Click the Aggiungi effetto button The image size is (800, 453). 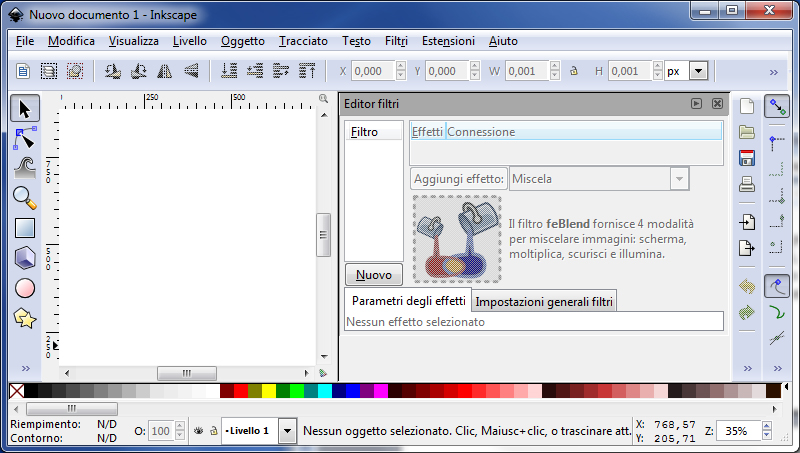[x=458, y=179]
